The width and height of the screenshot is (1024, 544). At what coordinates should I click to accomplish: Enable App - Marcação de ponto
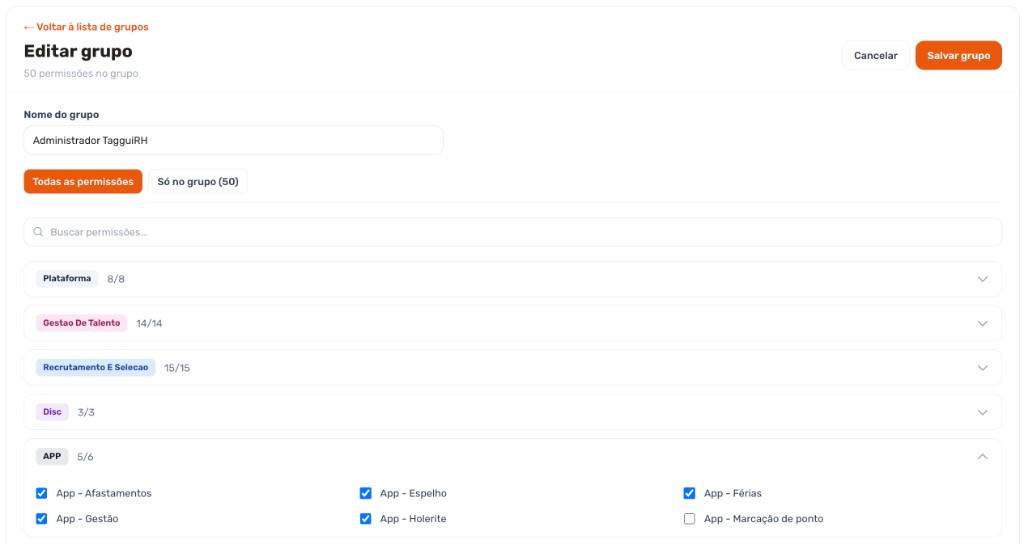(x=689, y=519)
